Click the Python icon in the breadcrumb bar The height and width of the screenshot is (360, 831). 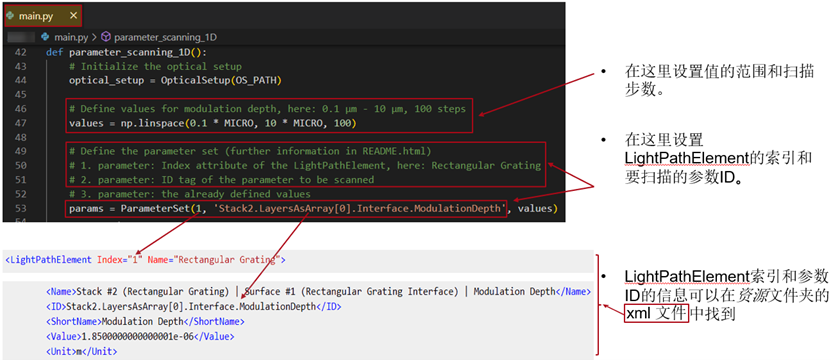[x=45, y=37]
